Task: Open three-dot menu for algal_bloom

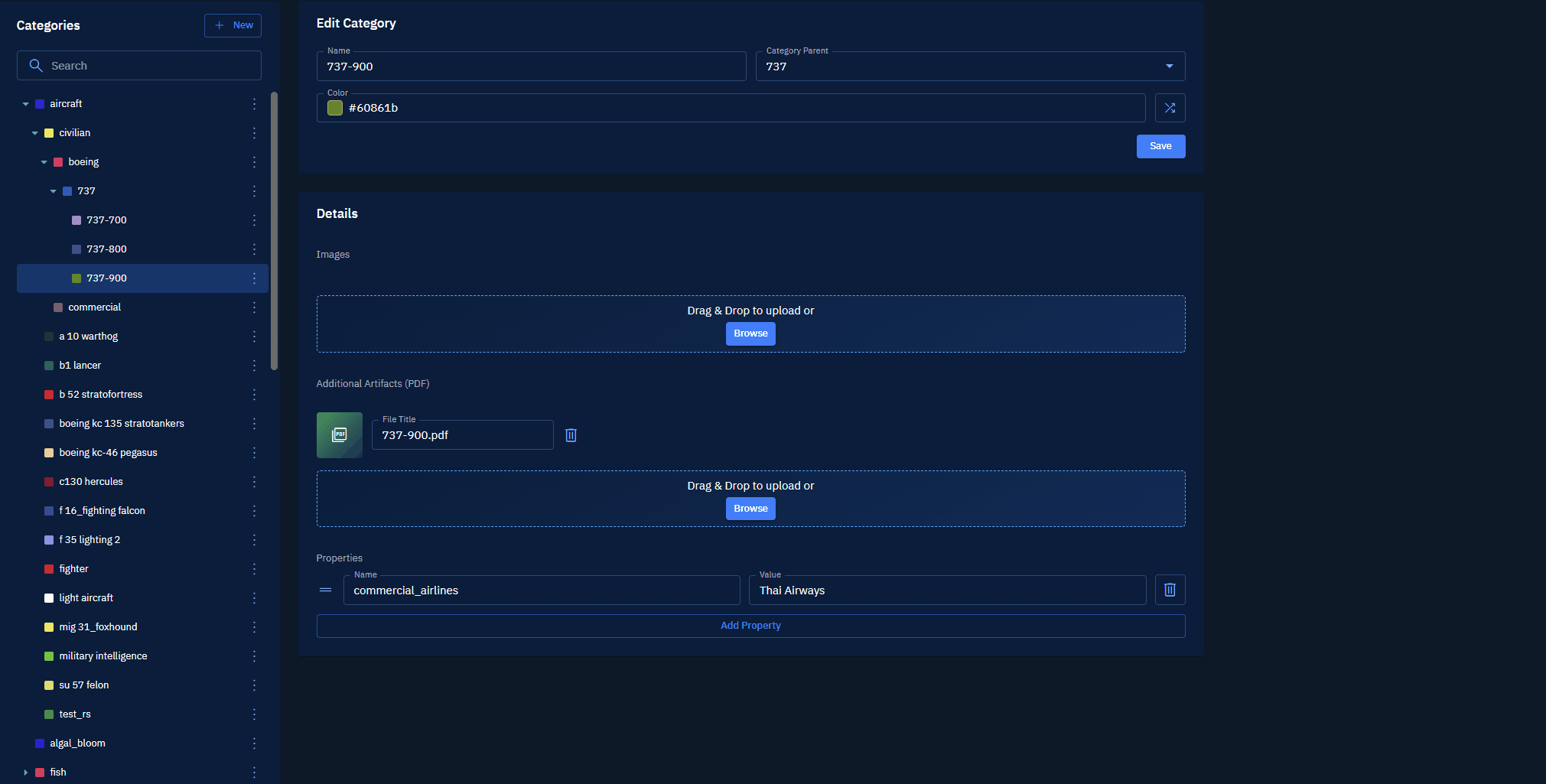Action: pos(254,743)
